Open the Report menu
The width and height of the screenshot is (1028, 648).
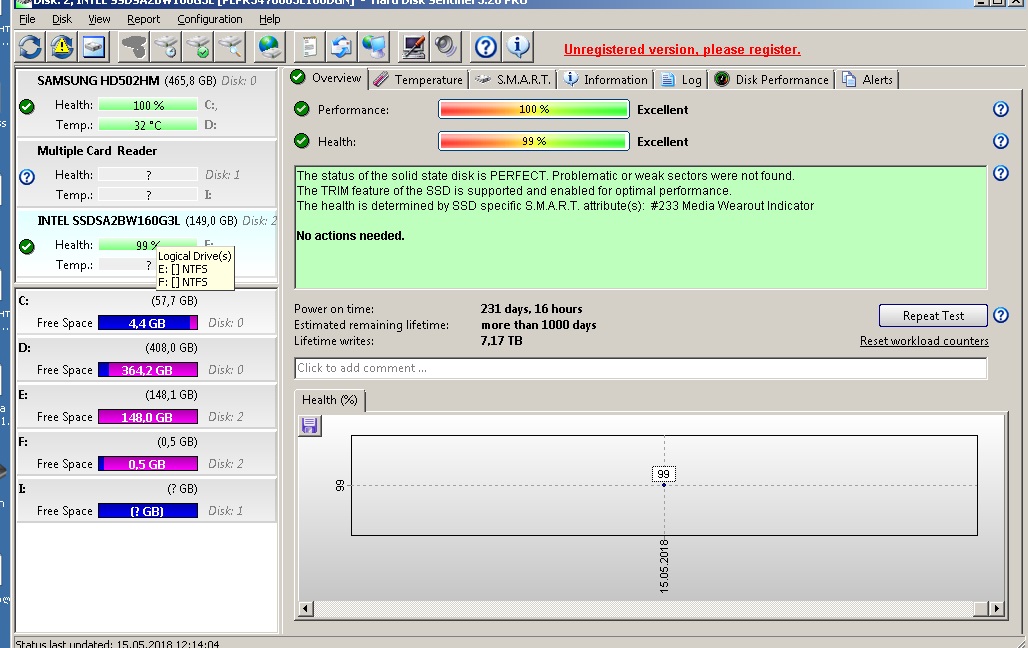[143, 19]
